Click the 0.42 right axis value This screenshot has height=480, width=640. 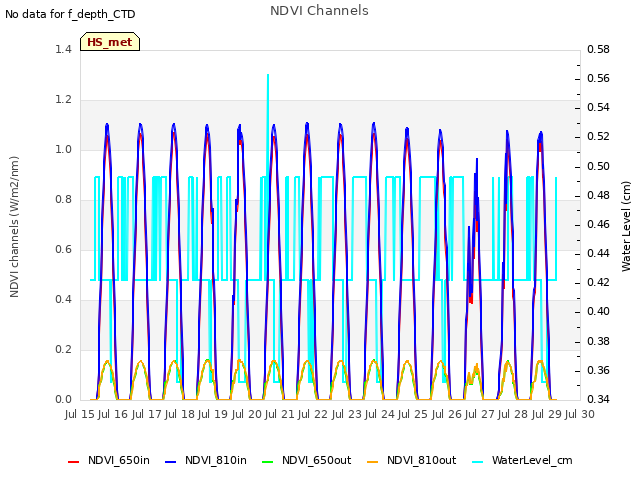[598, 282]
